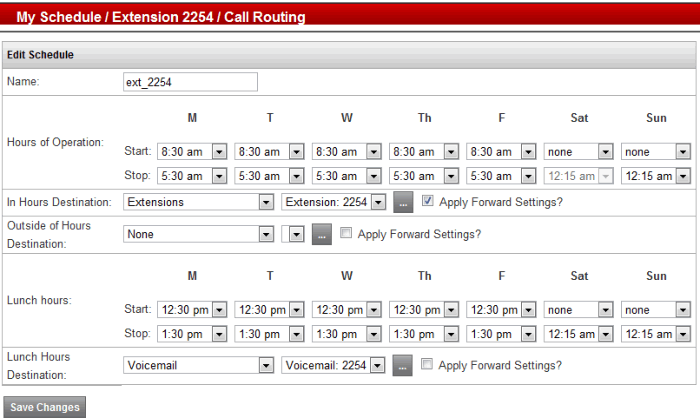
Task: Open Tuesday lunch Stop 1:30 pm dropdown
Action: click(269, 334)
